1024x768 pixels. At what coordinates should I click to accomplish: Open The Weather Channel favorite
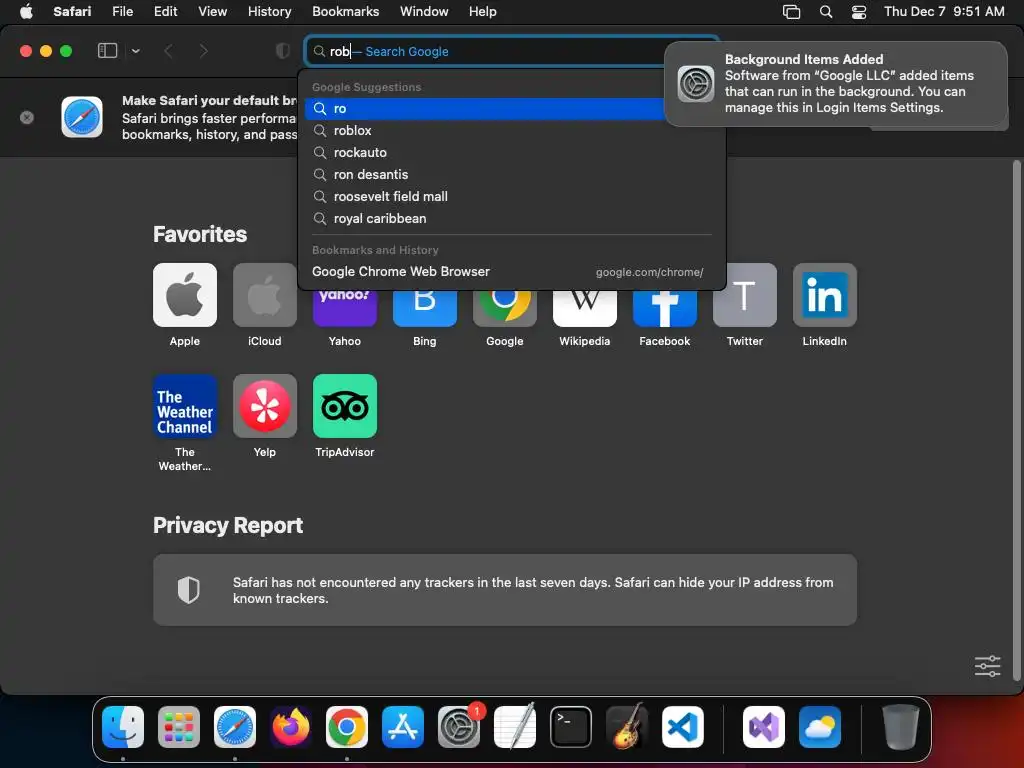[185, 406]
